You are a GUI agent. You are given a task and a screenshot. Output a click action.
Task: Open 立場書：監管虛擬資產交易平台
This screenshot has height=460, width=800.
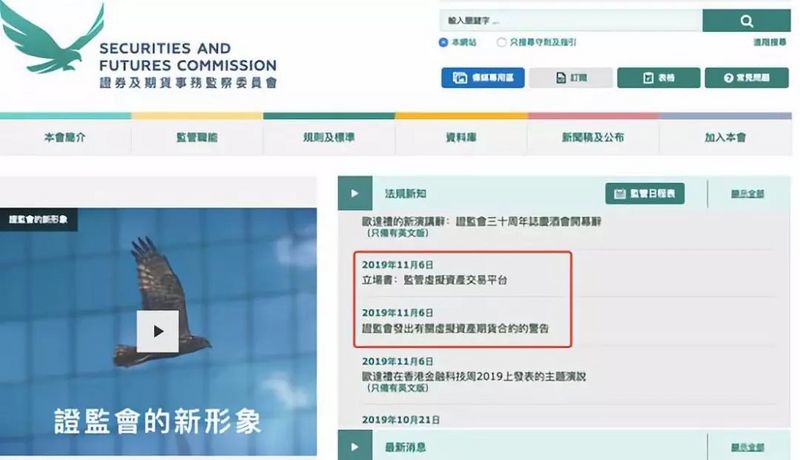(x=435, y=280)
